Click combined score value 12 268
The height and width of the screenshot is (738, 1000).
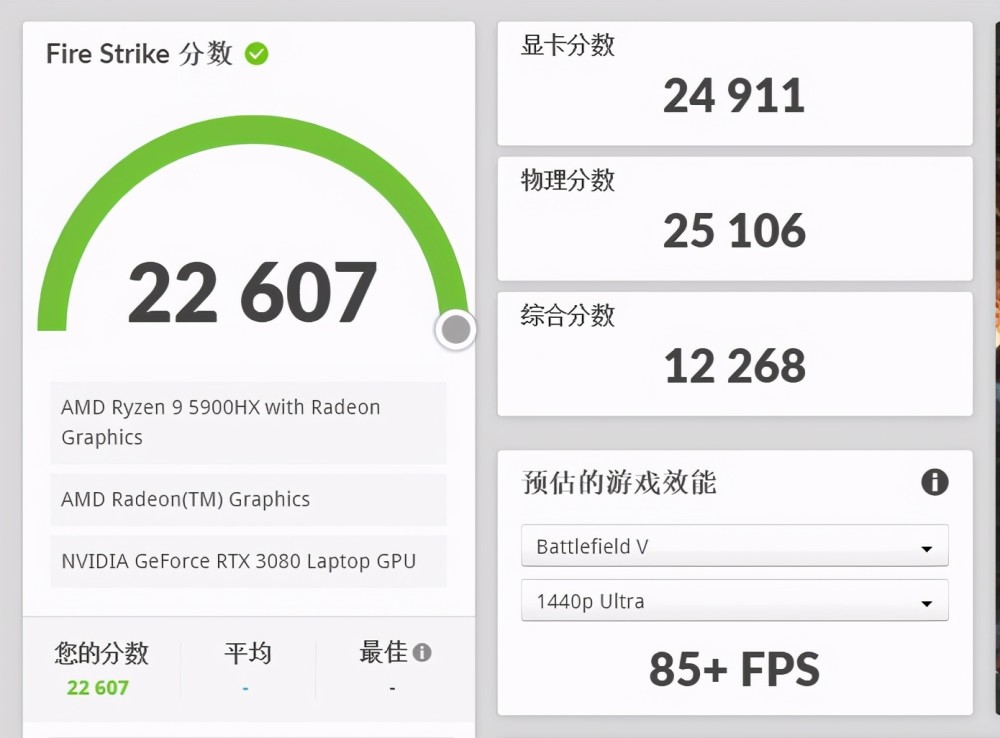click(735, 366)
